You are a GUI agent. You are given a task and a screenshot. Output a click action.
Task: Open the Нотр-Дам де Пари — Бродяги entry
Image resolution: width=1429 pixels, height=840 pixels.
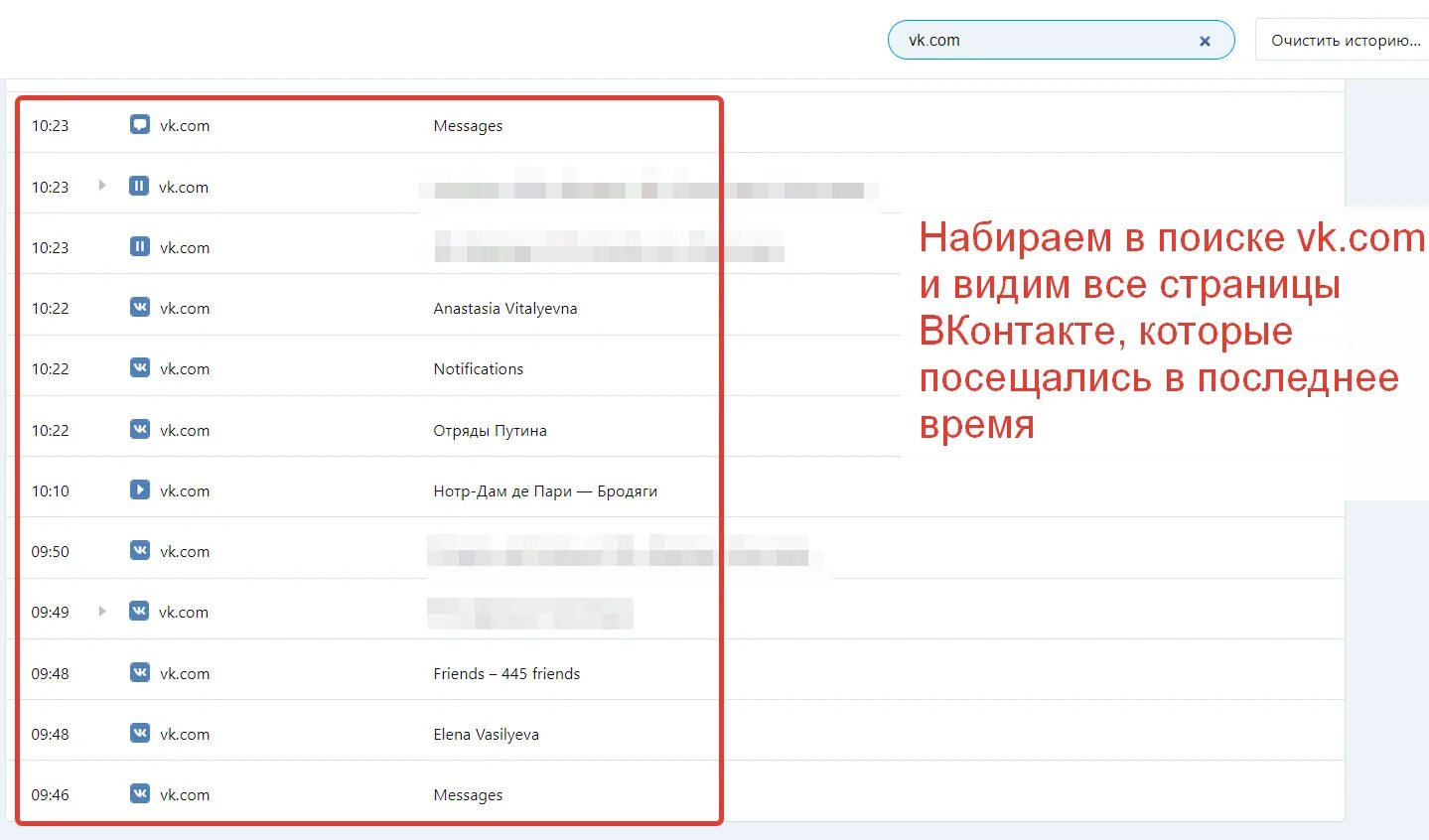coord(545,490)
